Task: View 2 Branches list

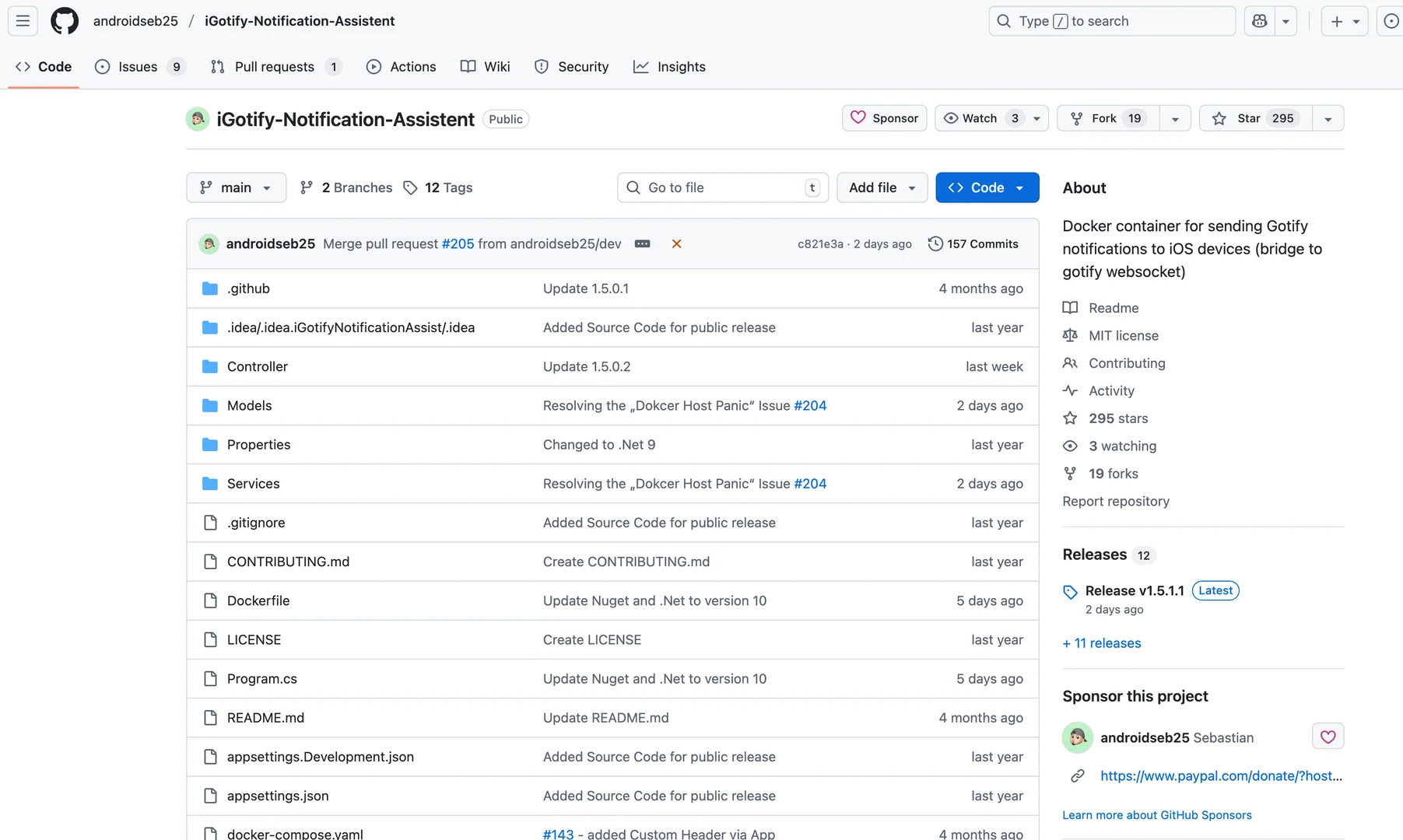Action: (x=346, y=187)
